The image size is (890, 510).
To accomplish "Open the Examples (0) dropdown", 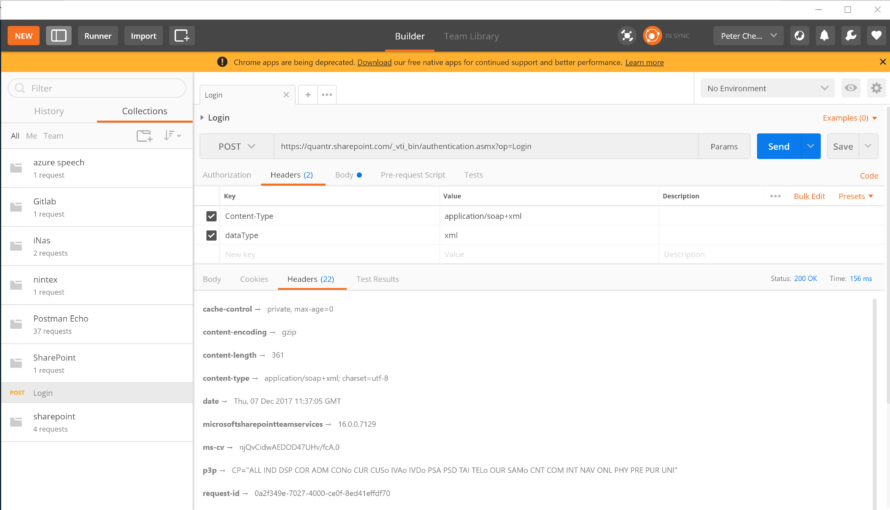I will tap(850, 118).
